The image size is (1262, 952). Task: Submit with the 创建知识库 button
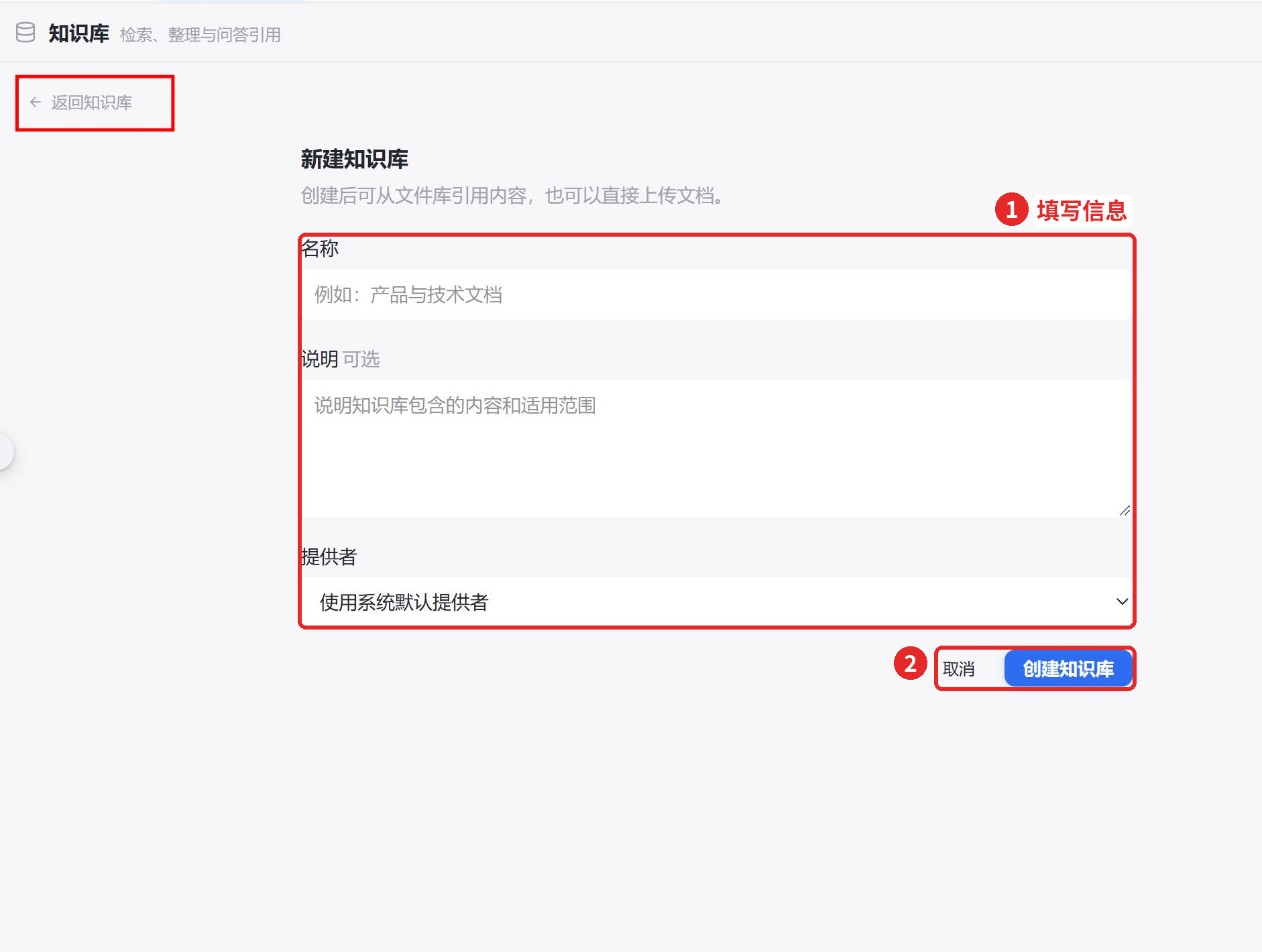pos(1068,668)
